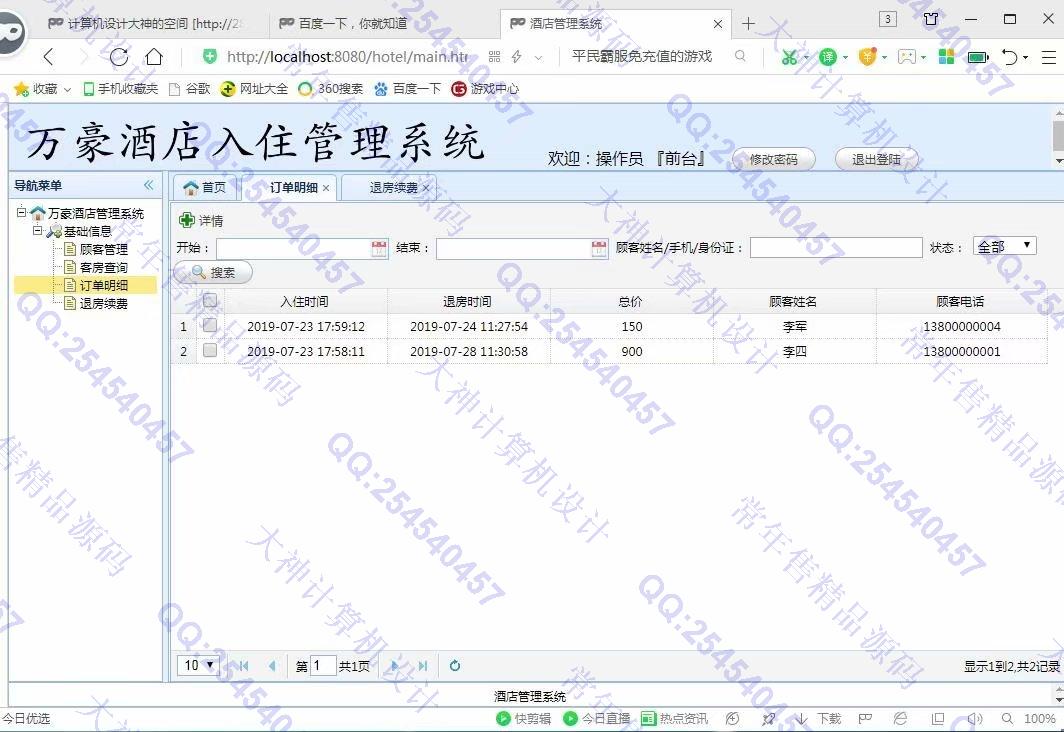Click the browser URL address field
Viewport: 1064px width, 732px height.
347,57
